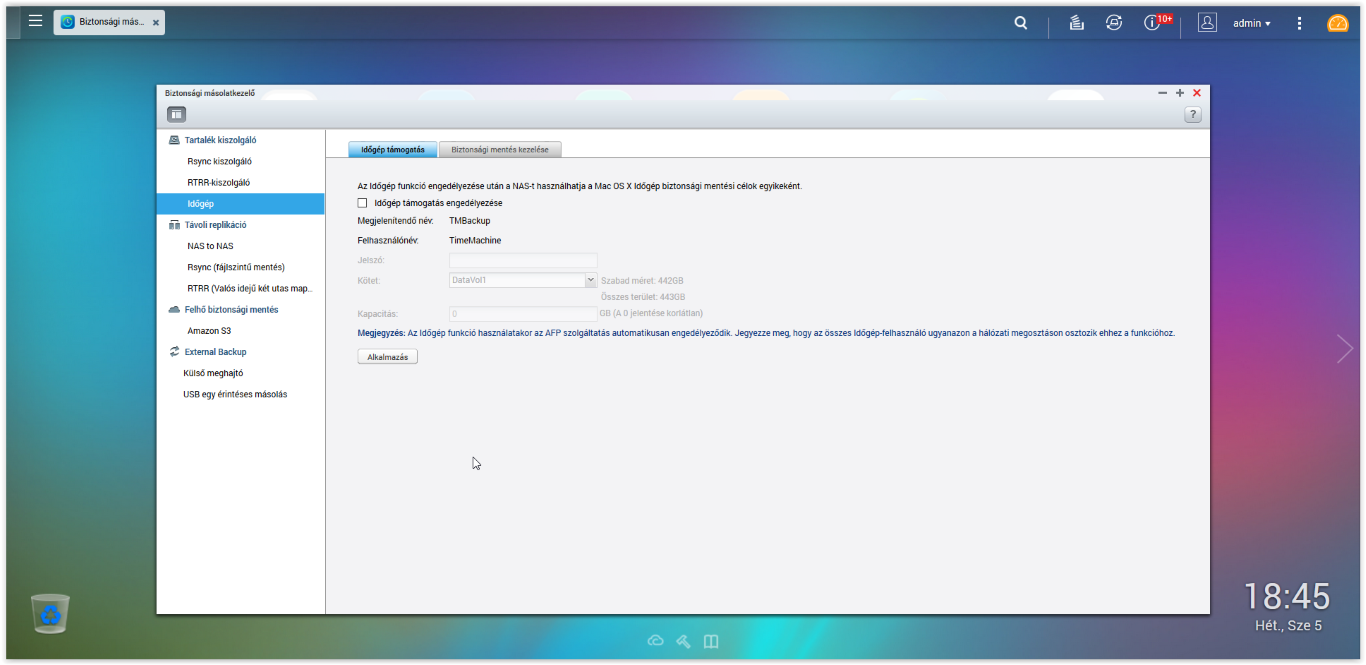
Task: Go to next desktop page arrow
Action: [x=1344, y=349]
